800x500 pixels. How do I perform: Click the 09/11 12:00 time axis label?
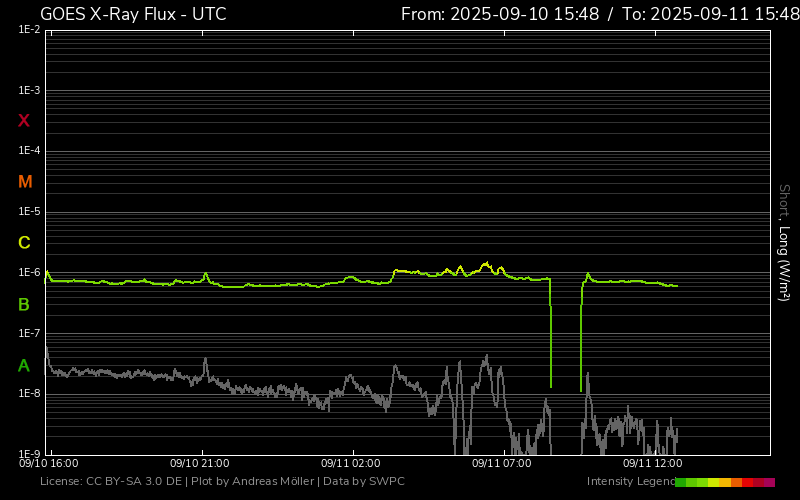click(x=652, y=463)
